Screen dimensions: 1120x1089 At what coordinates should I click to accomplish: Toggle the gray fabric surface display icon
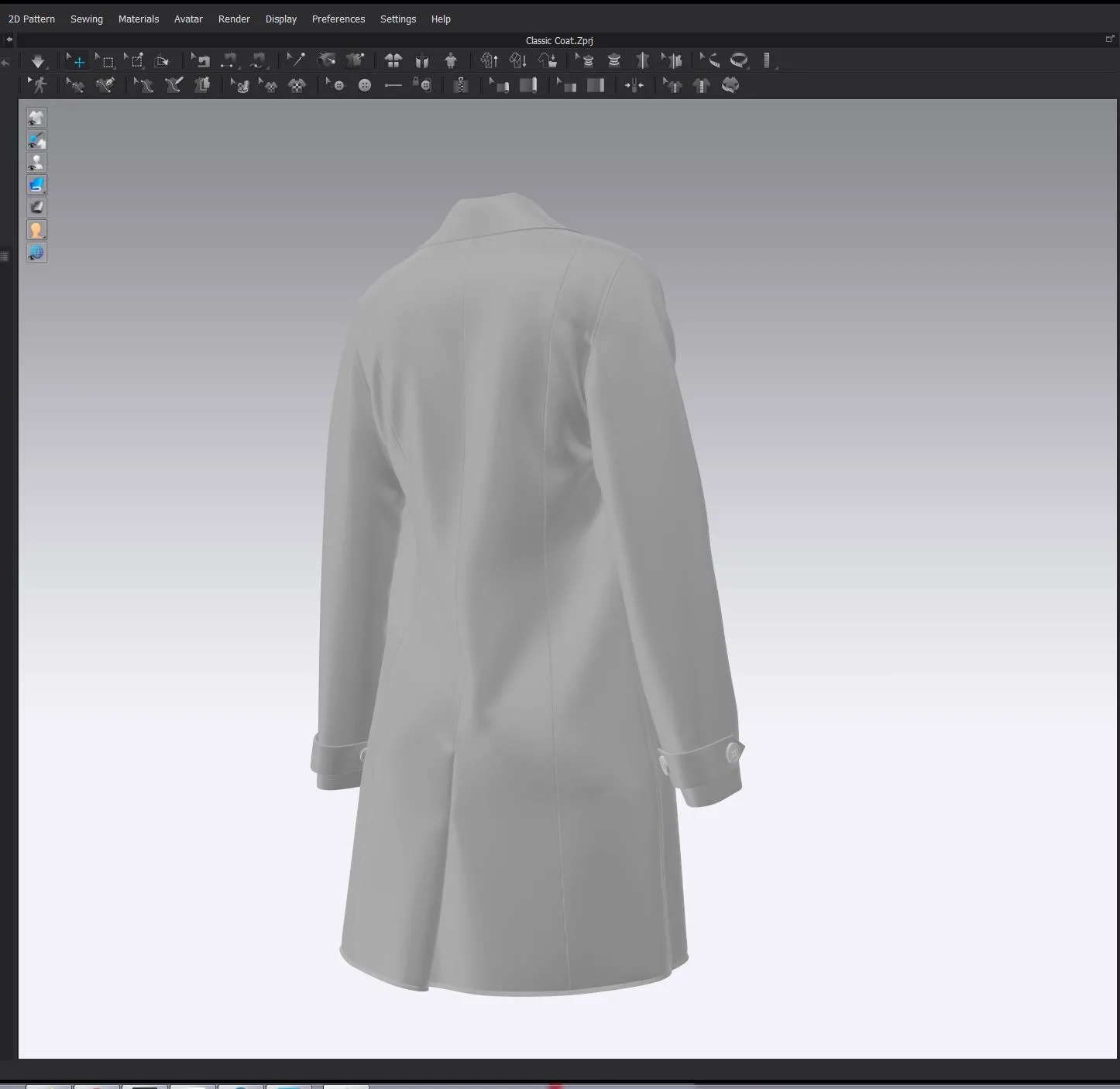tap(36, 208)
